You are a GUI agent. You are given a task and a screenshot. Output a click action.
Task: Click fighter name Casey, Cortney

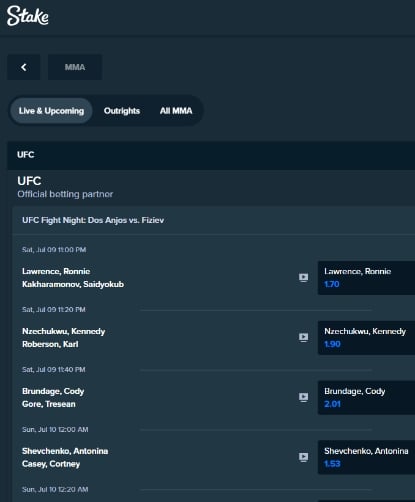[x=51, y=464]
